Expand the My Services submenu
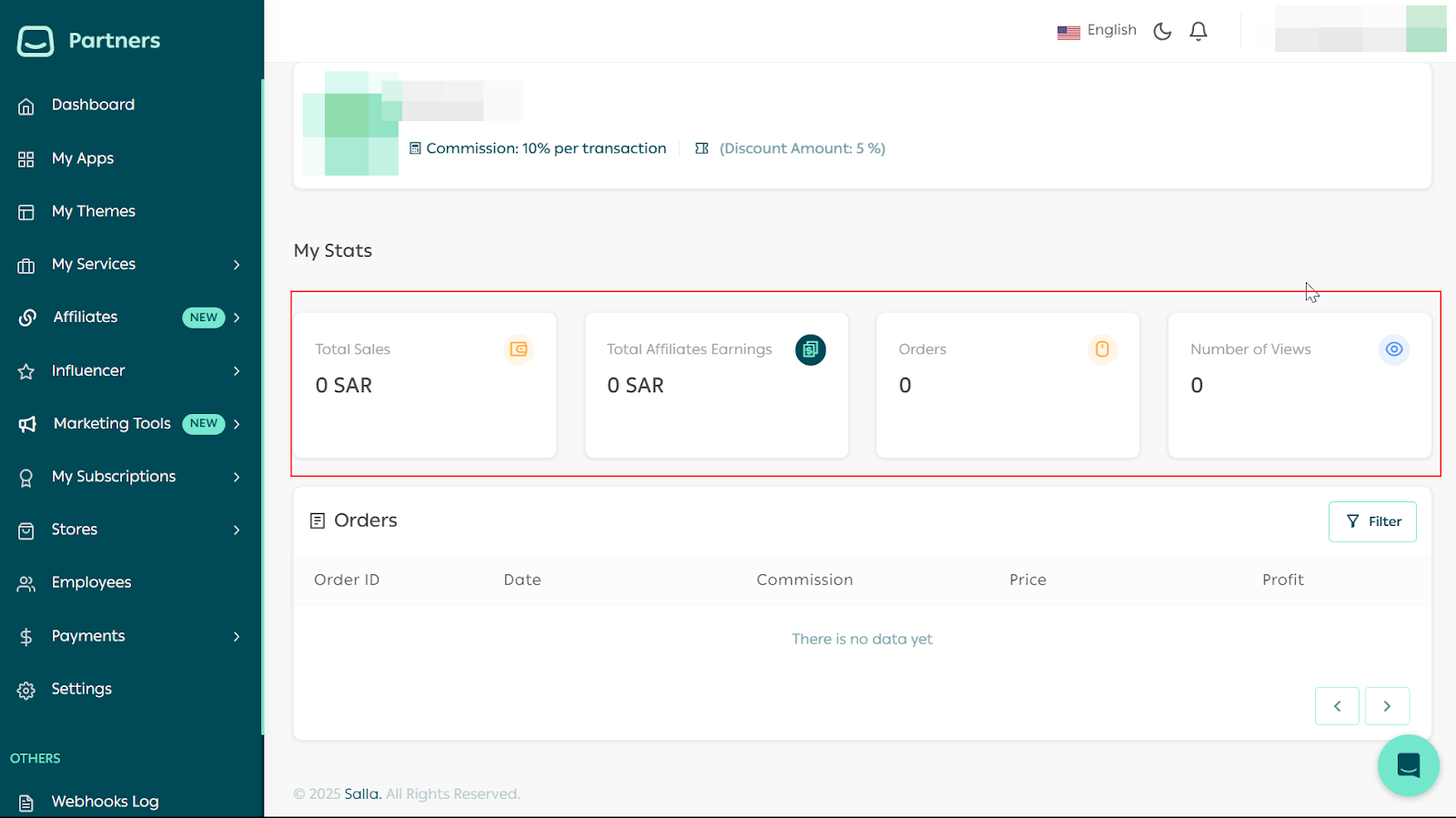Viewport: 1456px width, 818px height. tap(237, 265)
